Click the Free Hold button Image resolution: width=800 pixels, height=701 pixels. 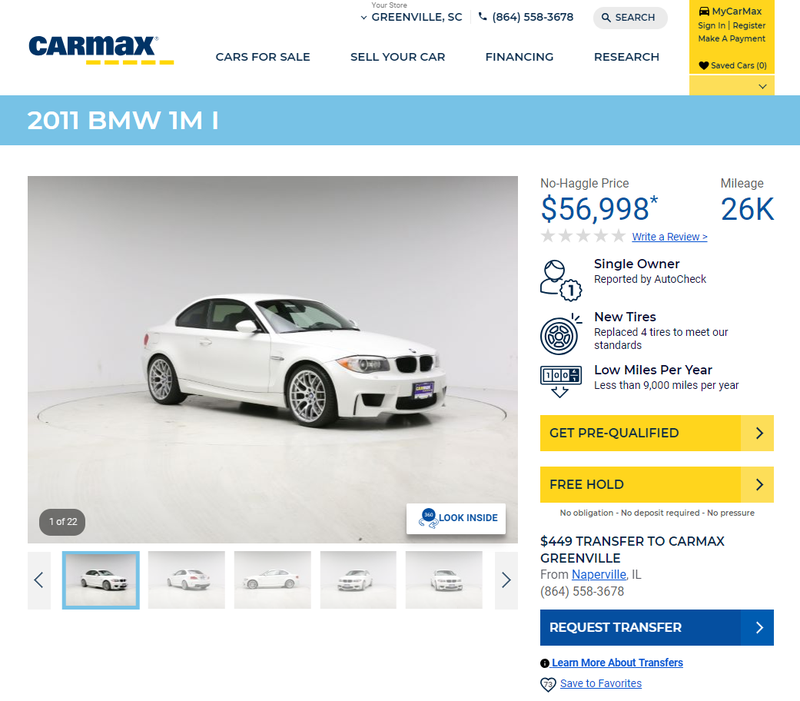click(x=657, y=484)
